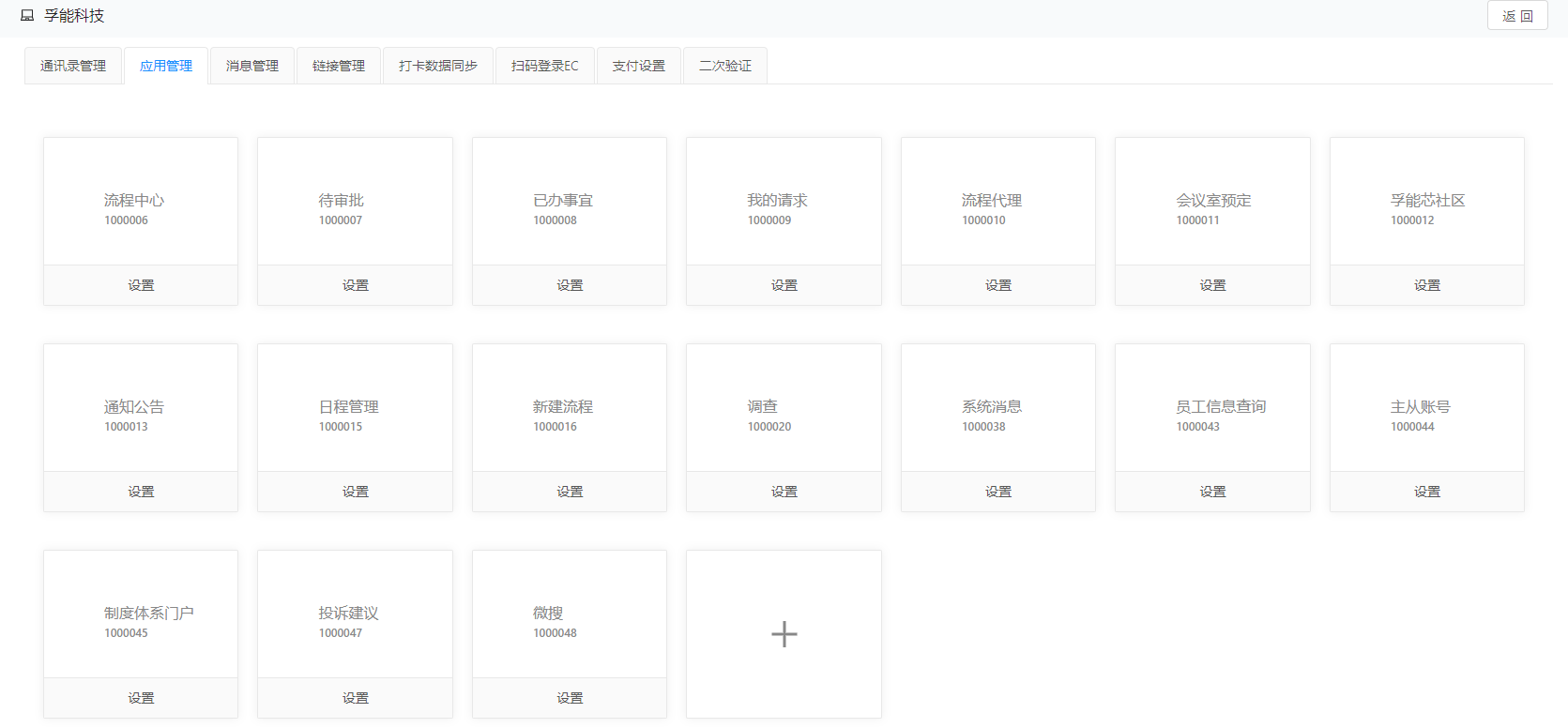Viewport: 1568px width, 728px height.
Task: Open 设置 for 待审批
Action: click(355, 285)
